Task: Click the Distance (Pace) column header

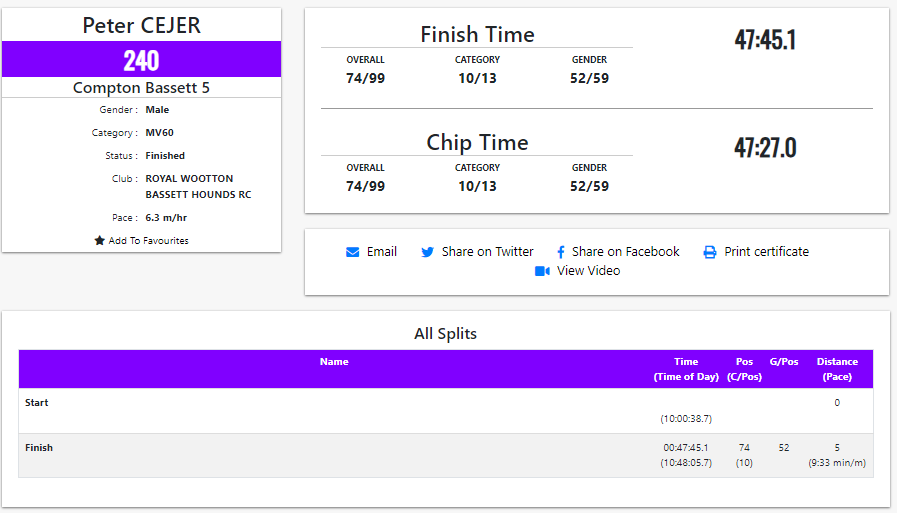Action: point(837,369)
